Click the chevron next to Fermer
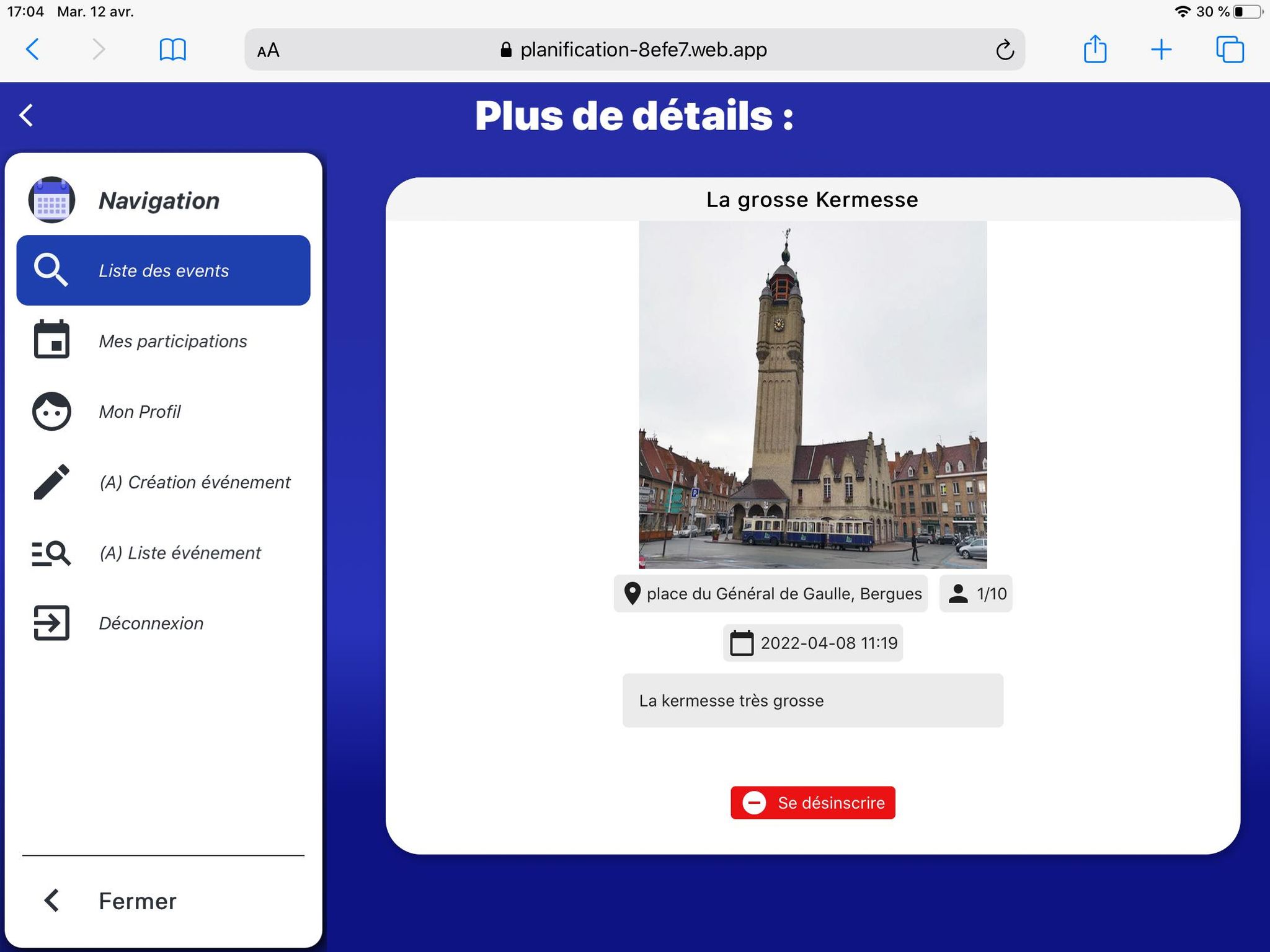The image size is (1270, 952). [x=51, y=901]
